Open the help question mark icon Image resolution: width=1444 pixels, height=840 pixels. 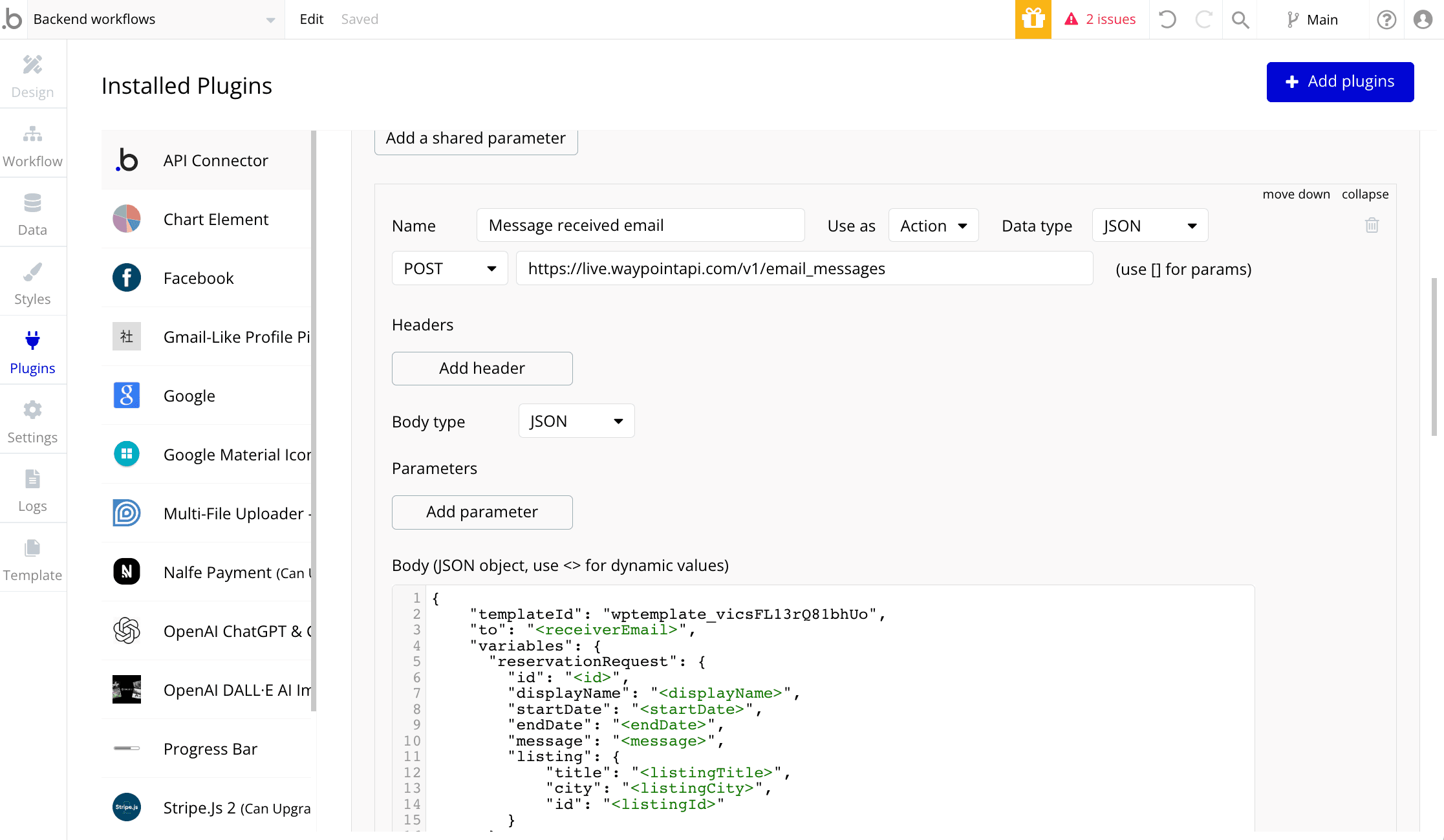(x=1386, y=19)
